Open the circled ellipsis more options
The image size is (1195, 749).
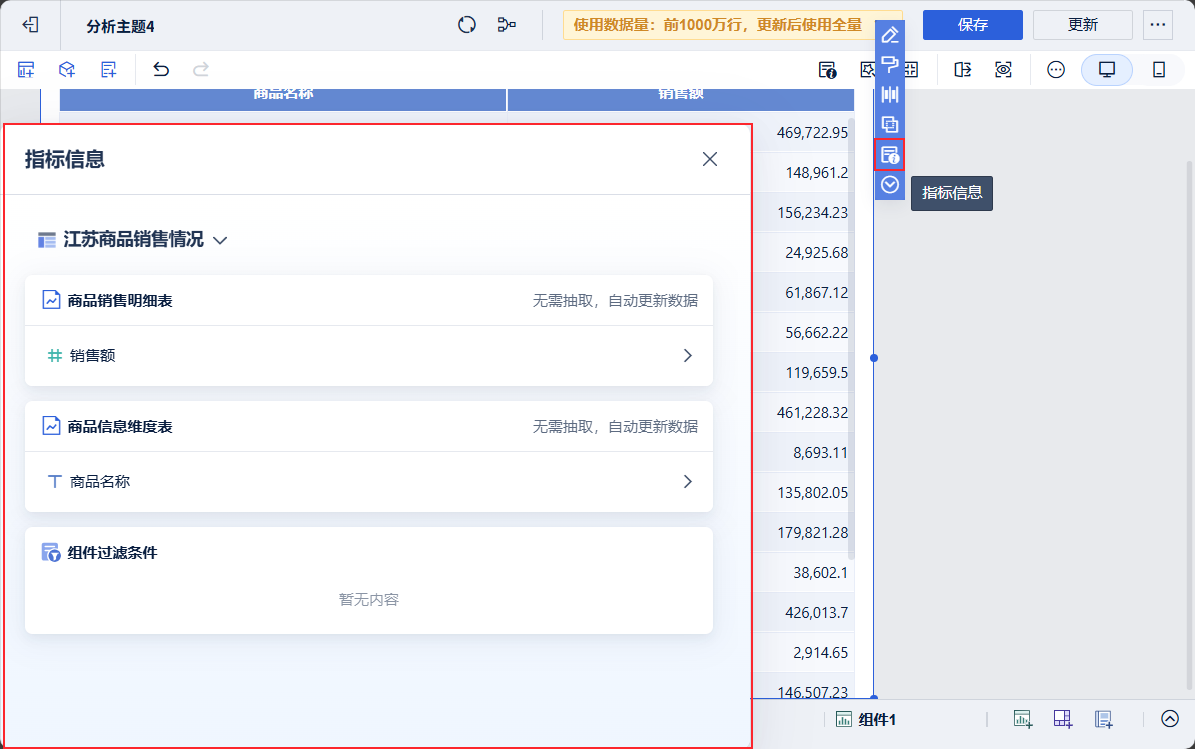point(1056,70)
